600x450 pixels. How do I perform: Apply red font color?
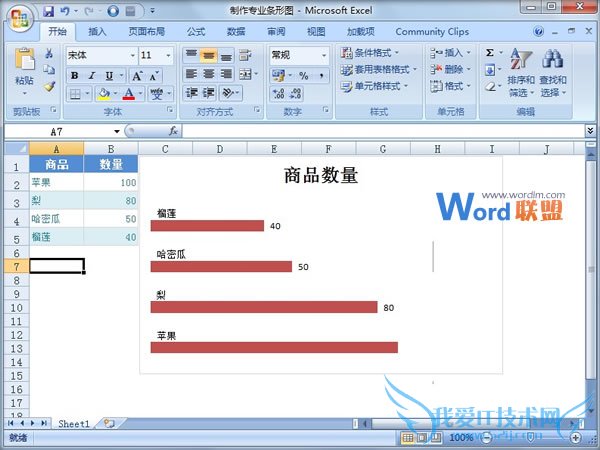(x=129, y=93)
